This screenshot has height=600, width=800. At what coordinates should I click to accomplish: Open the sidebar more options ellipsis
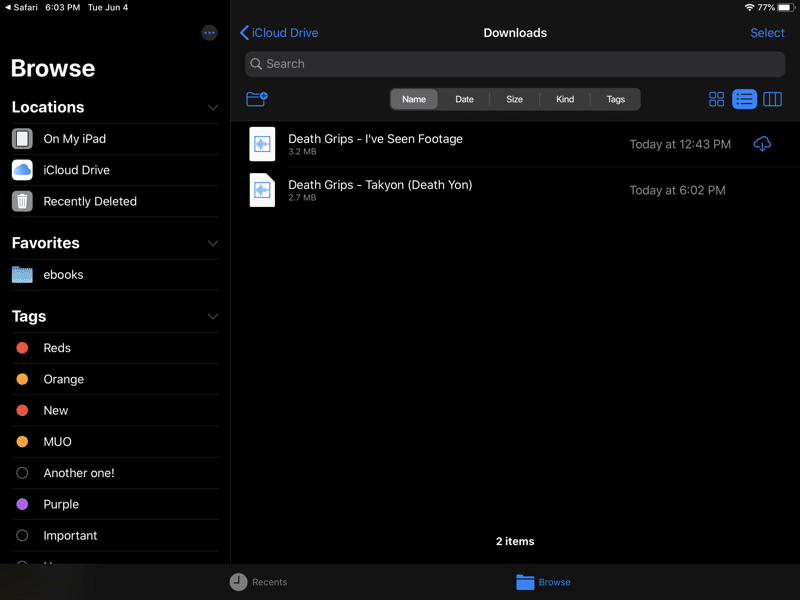[x=209, y=33]
